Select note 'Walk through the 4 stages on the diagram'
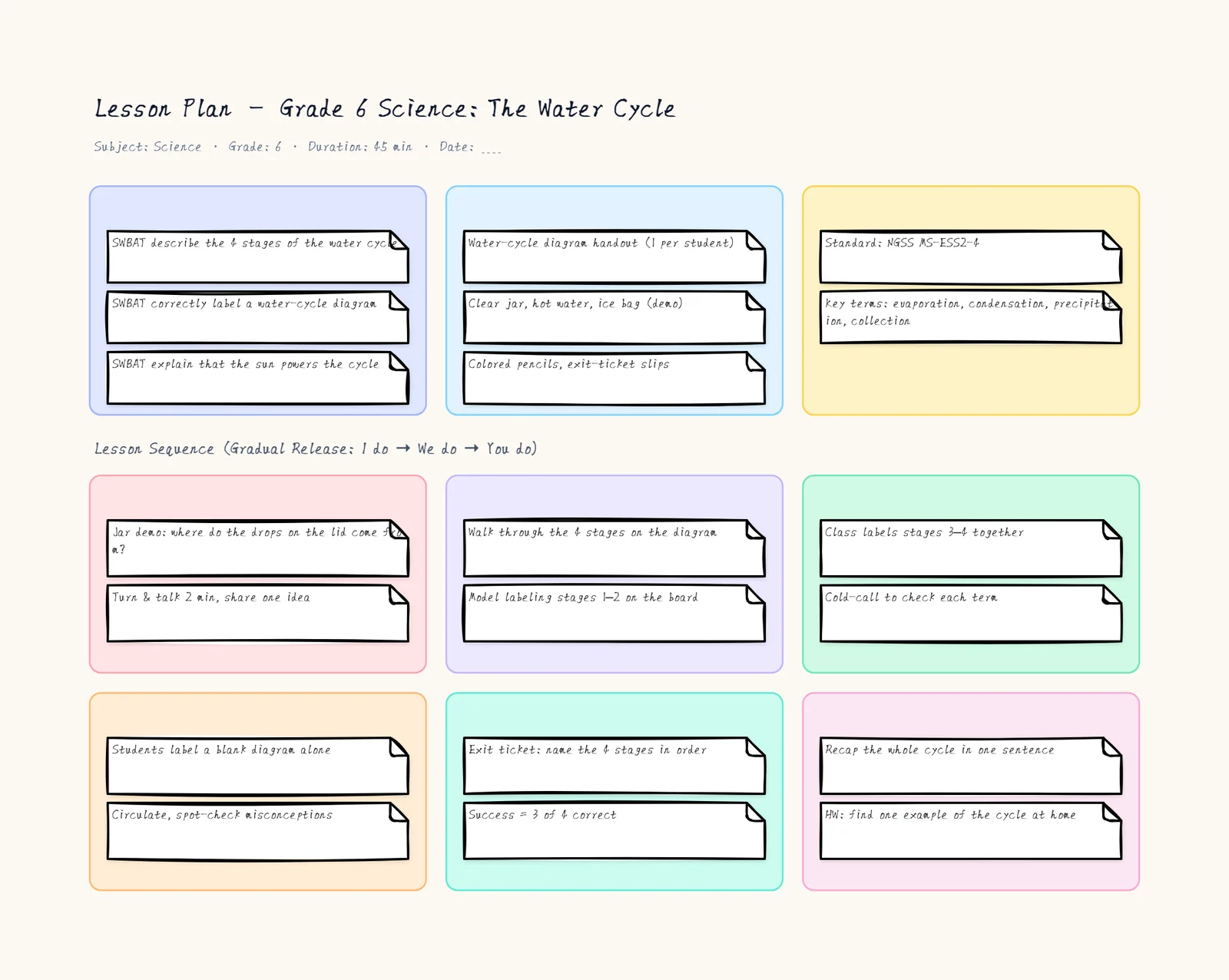1229x980 pixels. tap(614, 548)
